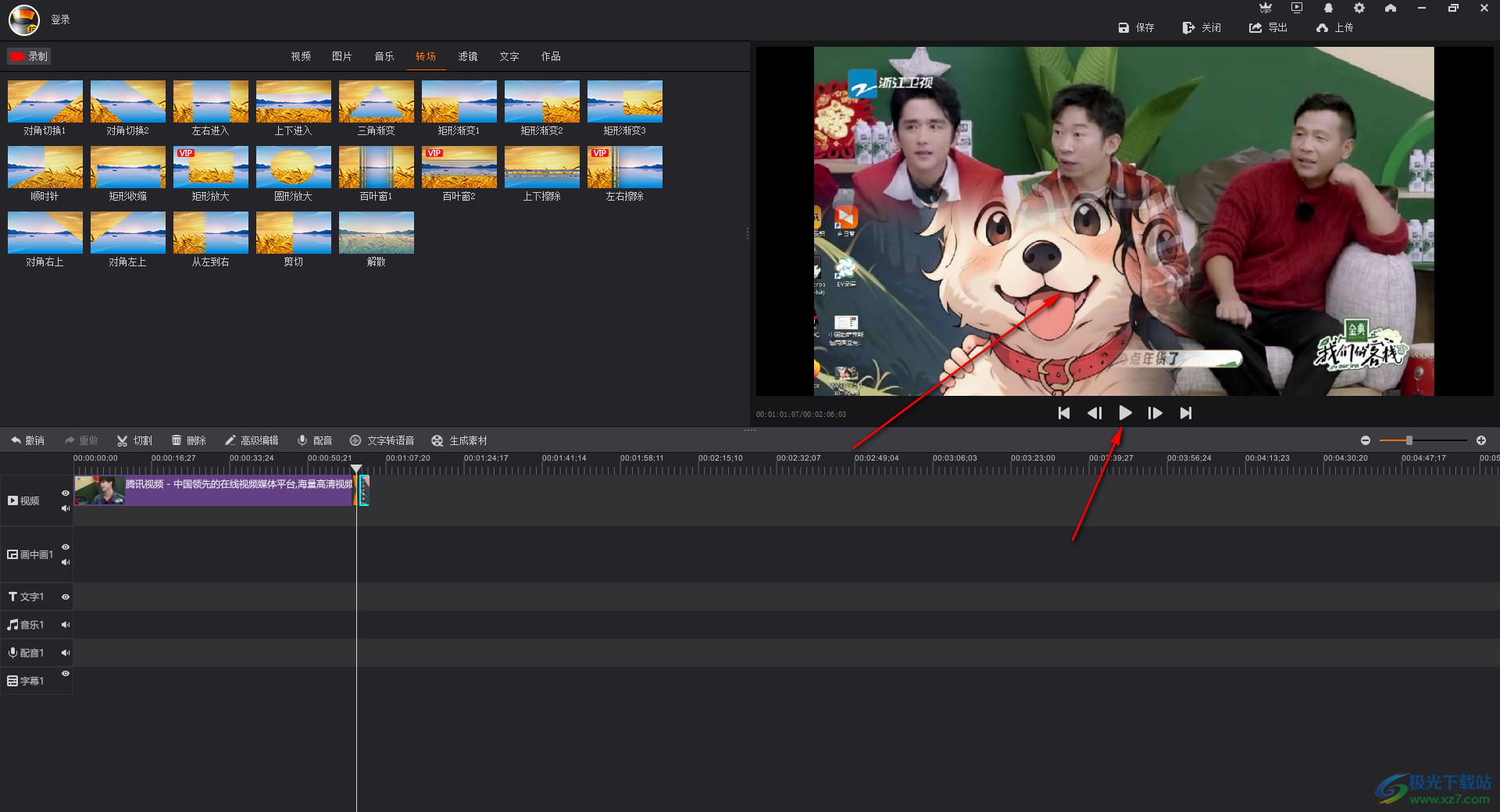Click the Upload (上传) button
Viewport: 1500px width, 812px height.
pos(1334,27)
